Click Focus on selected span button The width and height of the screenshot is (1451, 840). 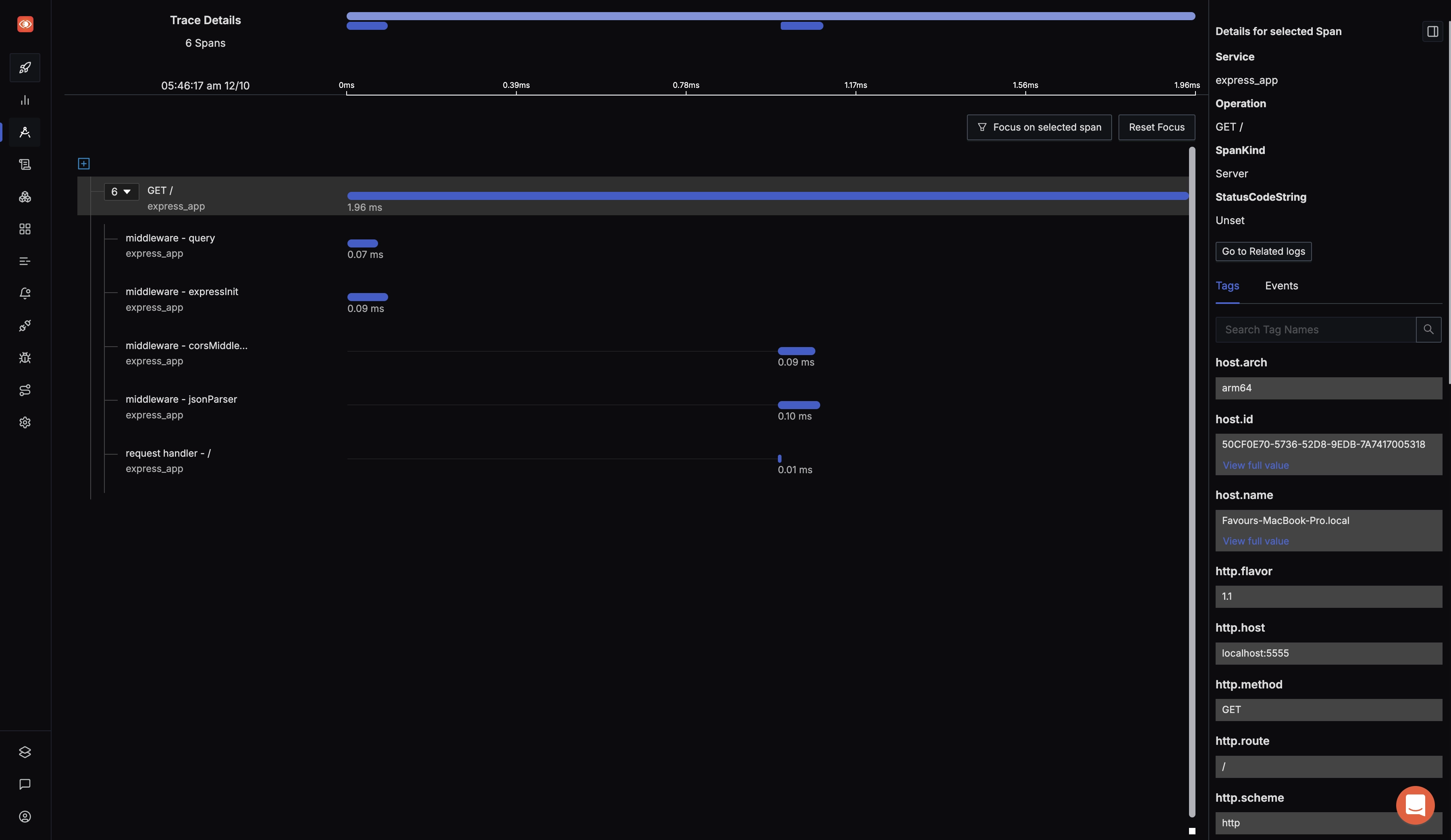(x=1039, y=127)
